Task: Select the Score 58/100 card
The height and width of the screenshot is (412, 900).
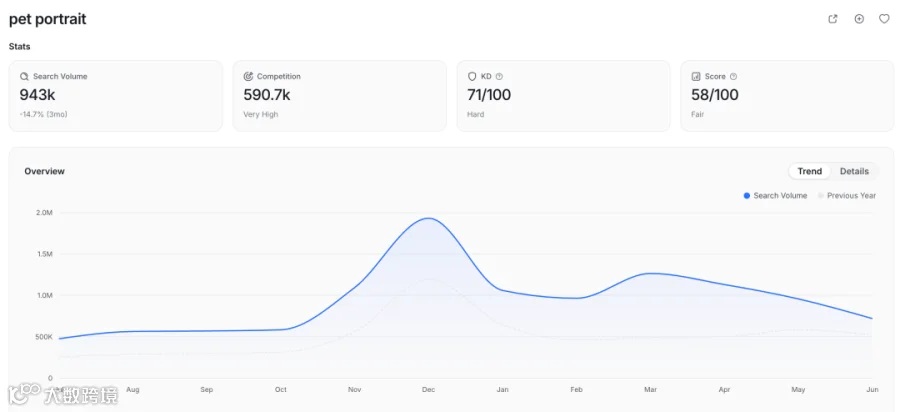Action: [788, 96]
